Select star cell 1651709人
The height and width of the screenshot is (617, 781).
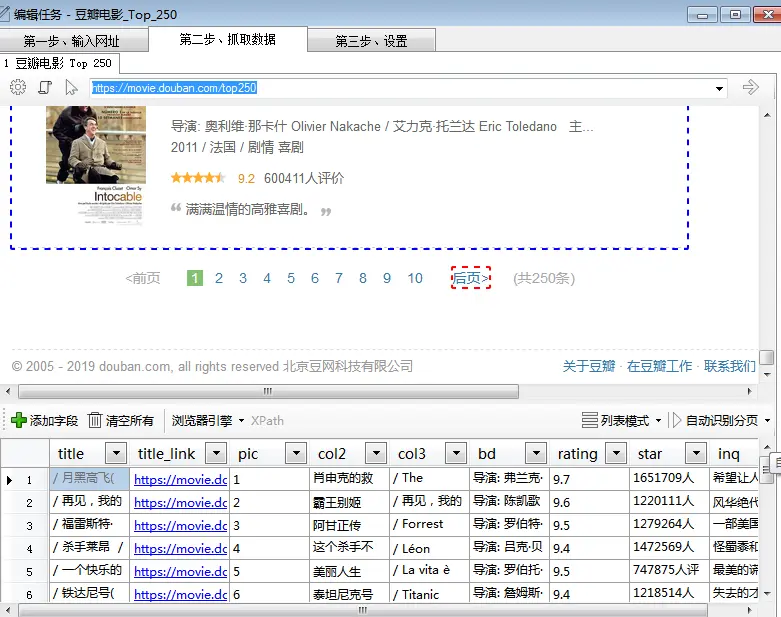point(669,479)
